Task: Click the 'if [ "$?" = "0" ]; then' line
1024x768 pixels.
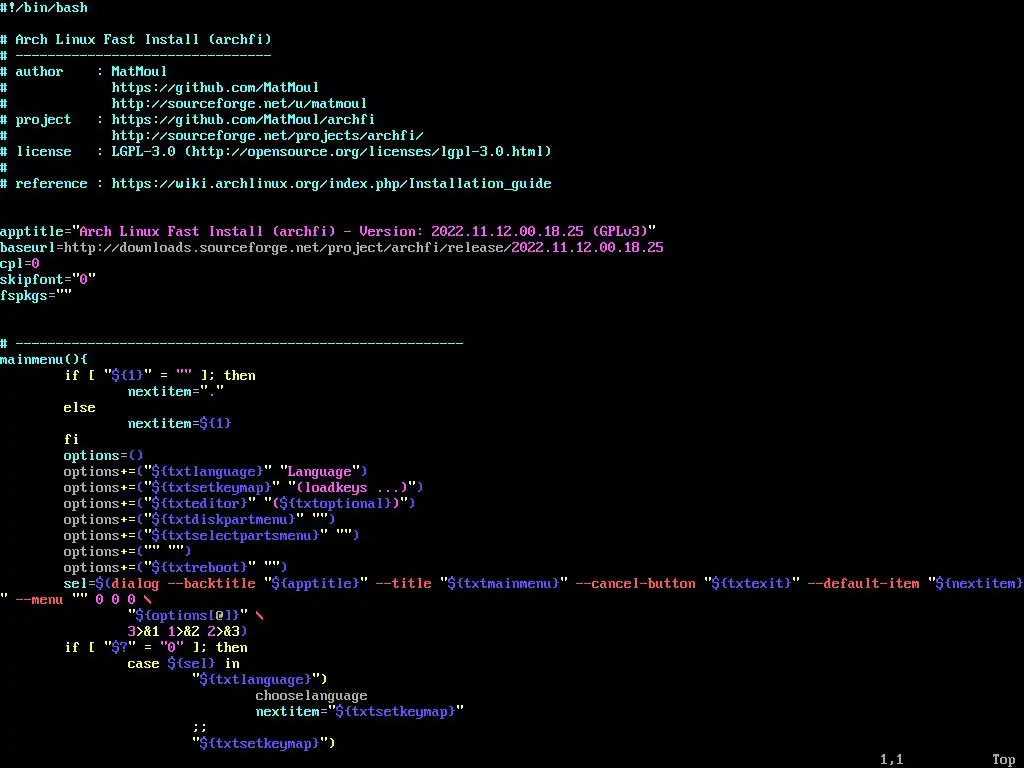Action: point(155,648)
